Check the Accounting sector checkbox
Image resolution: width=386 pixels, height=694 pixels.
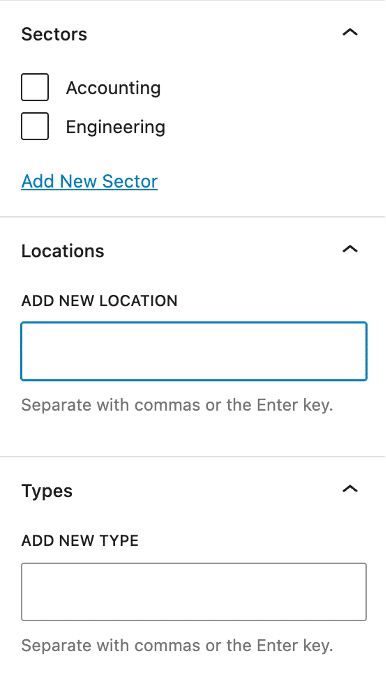[x=35, y=87]
